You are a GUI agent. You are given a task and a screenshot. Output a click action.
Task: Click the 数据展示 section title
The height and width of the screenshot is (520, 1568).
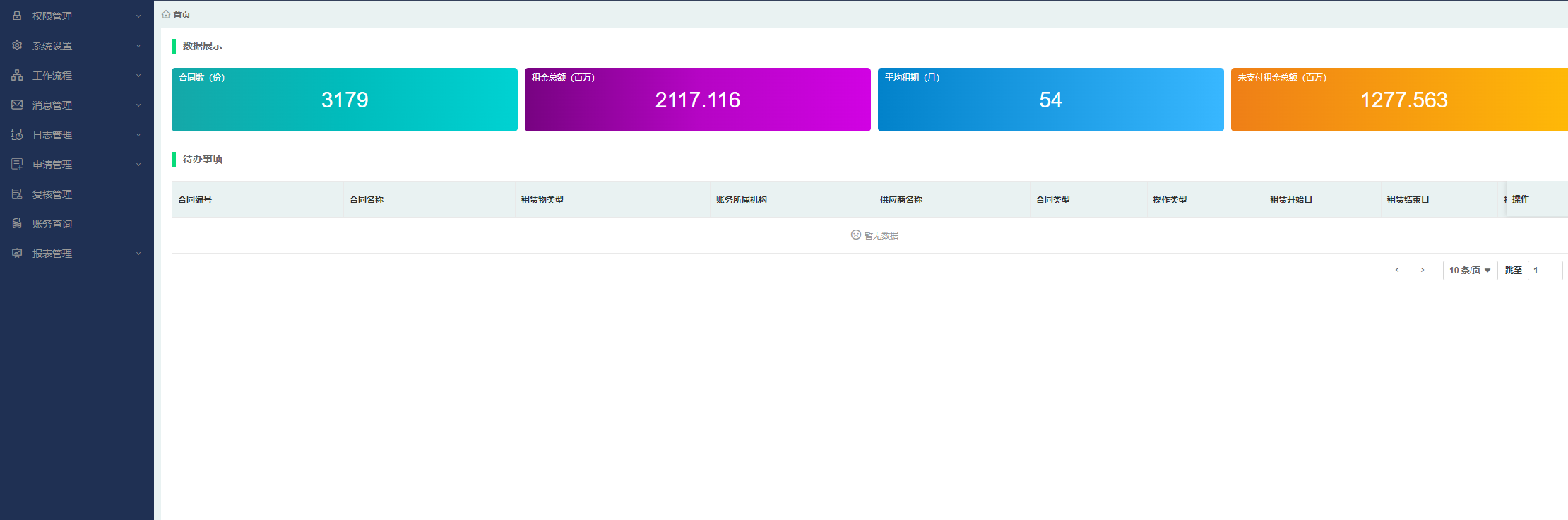pos(203,46)
